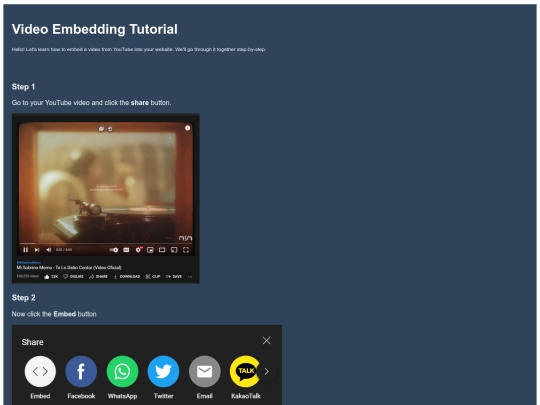This screenshot has height=405, width=540.
Task: Open the more actions ellipsis under video
Action: tap(190, 277)
